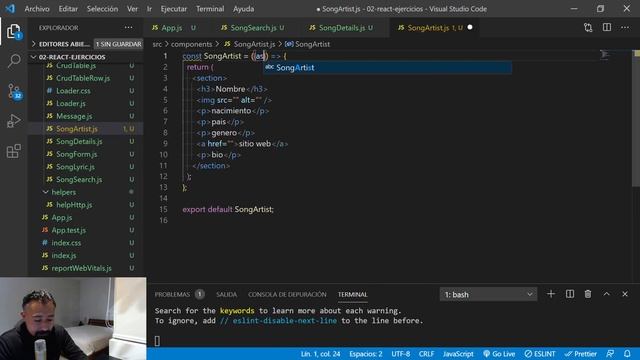Click Lín. 1, col. 24 cursor position

[x=320, y=354]
